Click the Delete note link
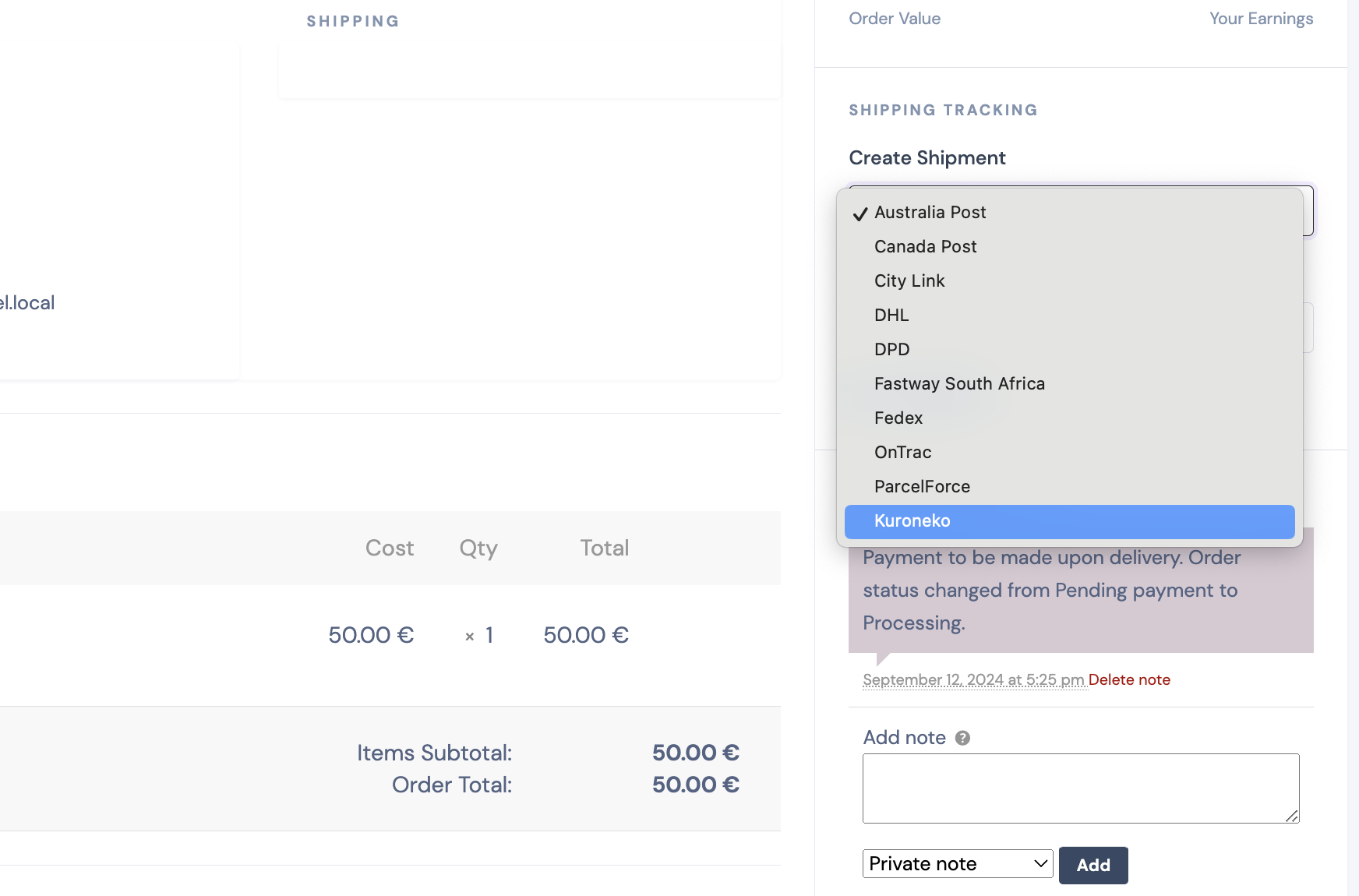 click(1129, 679)
